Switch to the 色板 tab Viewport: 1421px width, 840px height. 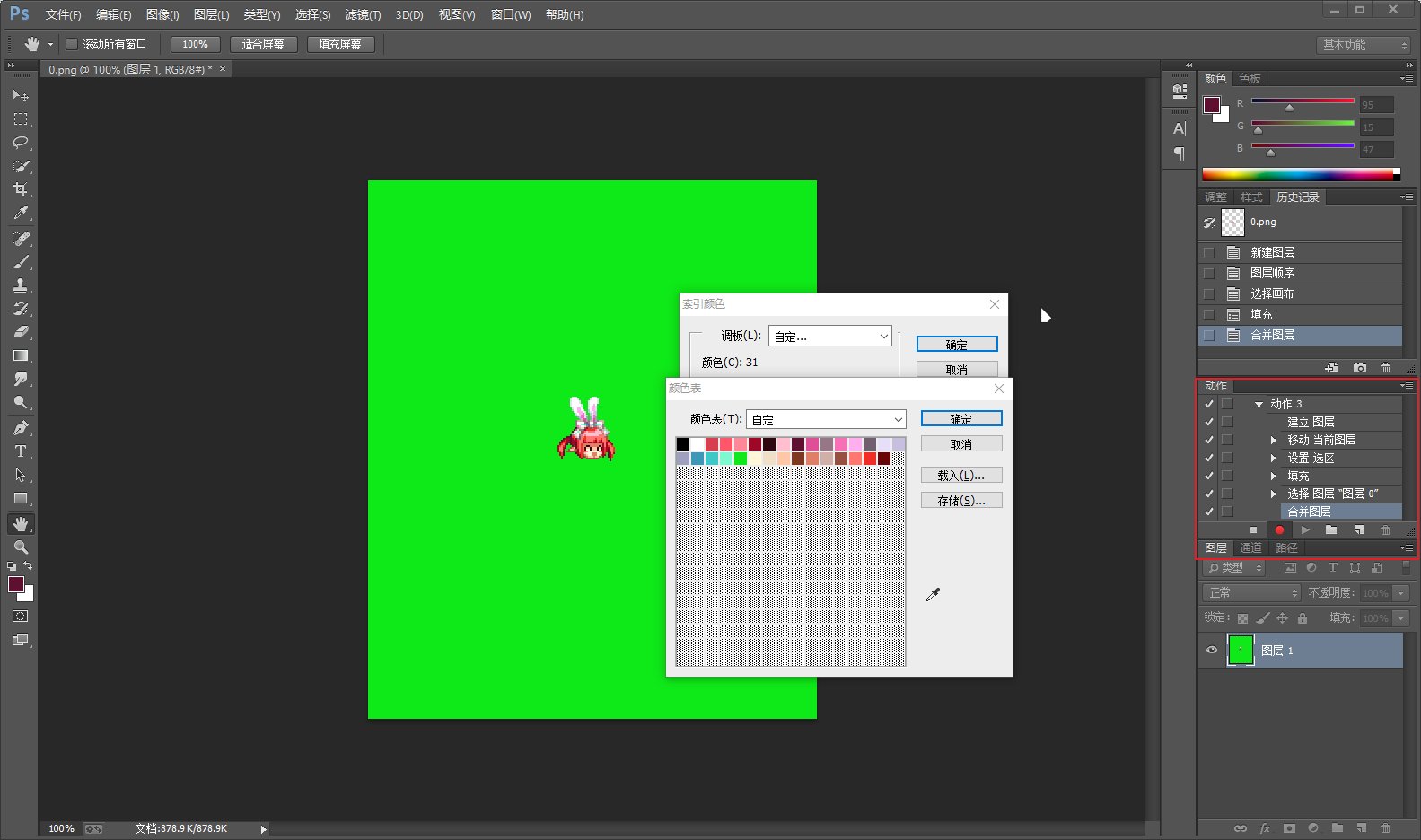(x=1250, y=79)
